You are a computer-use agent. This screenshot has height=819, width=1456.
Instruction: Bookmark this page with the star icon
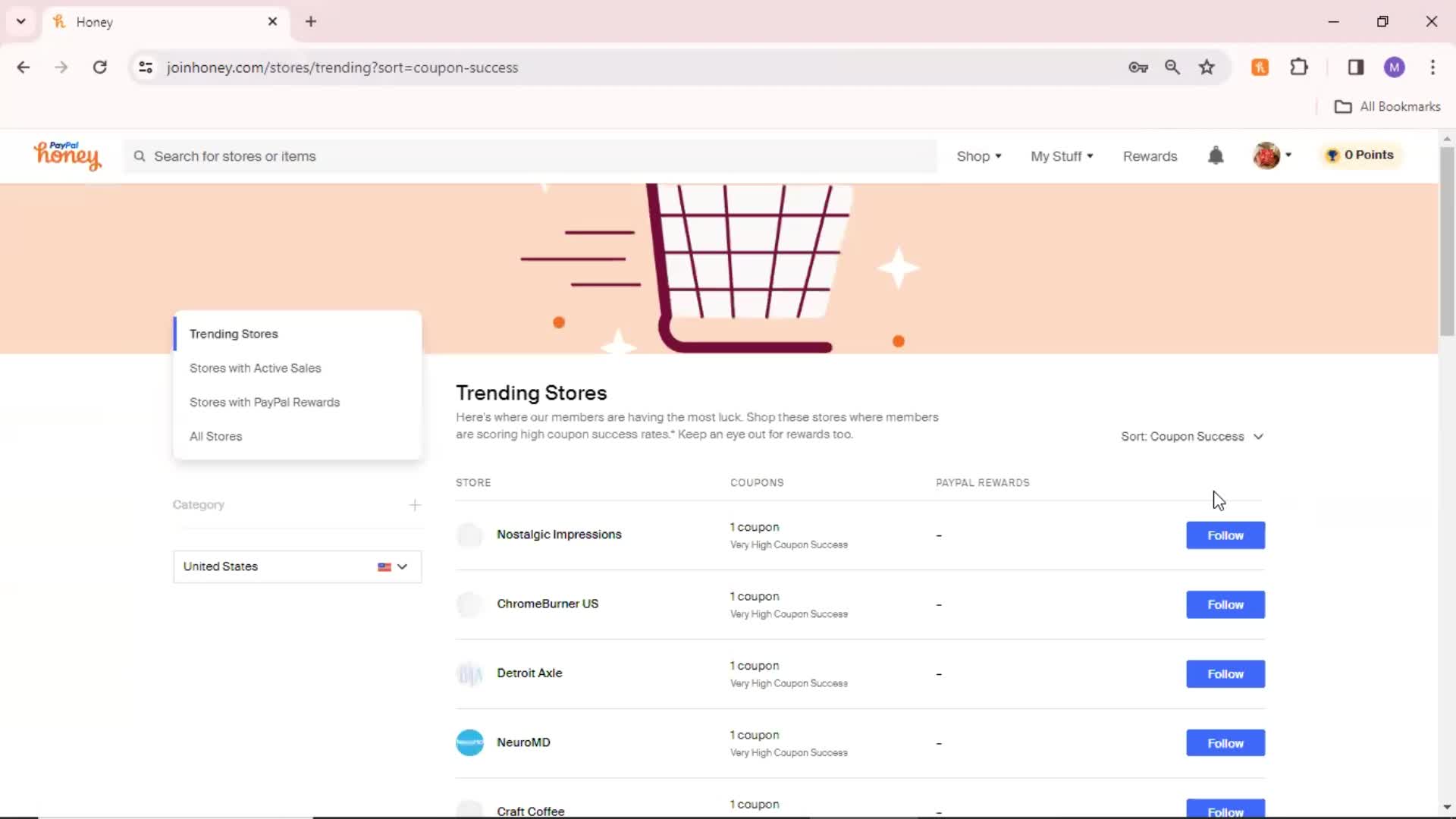(x=1207, y=67)
